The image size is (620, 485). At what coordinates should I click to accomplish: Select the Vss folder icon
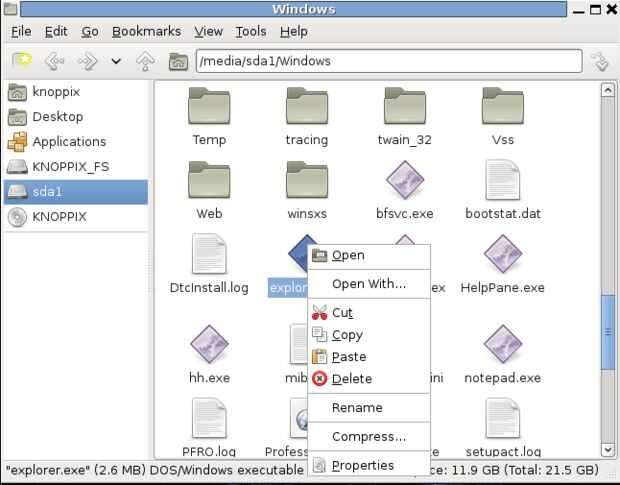(503, 106)
